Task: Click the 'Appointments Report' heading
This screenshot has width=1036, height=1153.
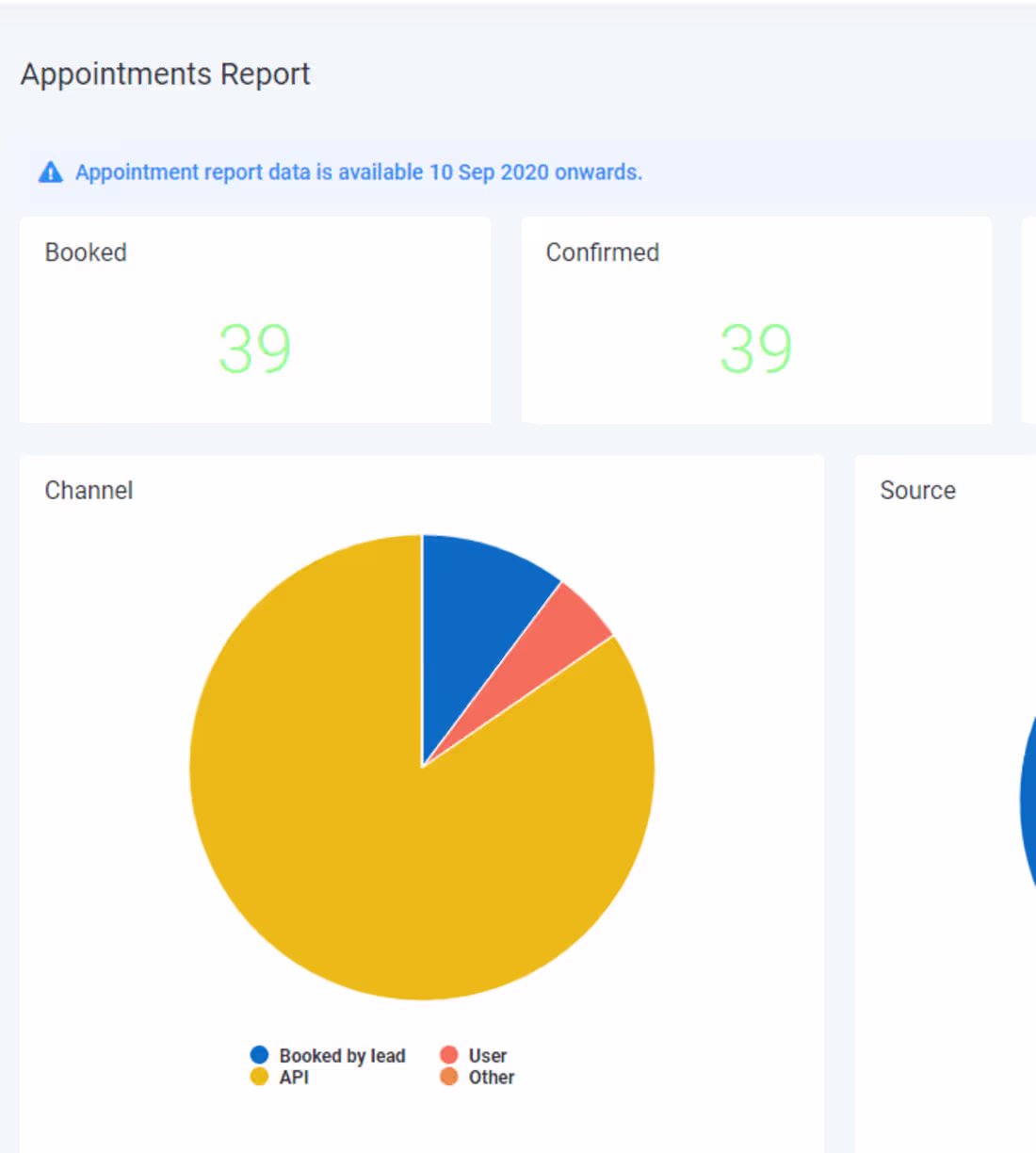Action: point(165,73)
